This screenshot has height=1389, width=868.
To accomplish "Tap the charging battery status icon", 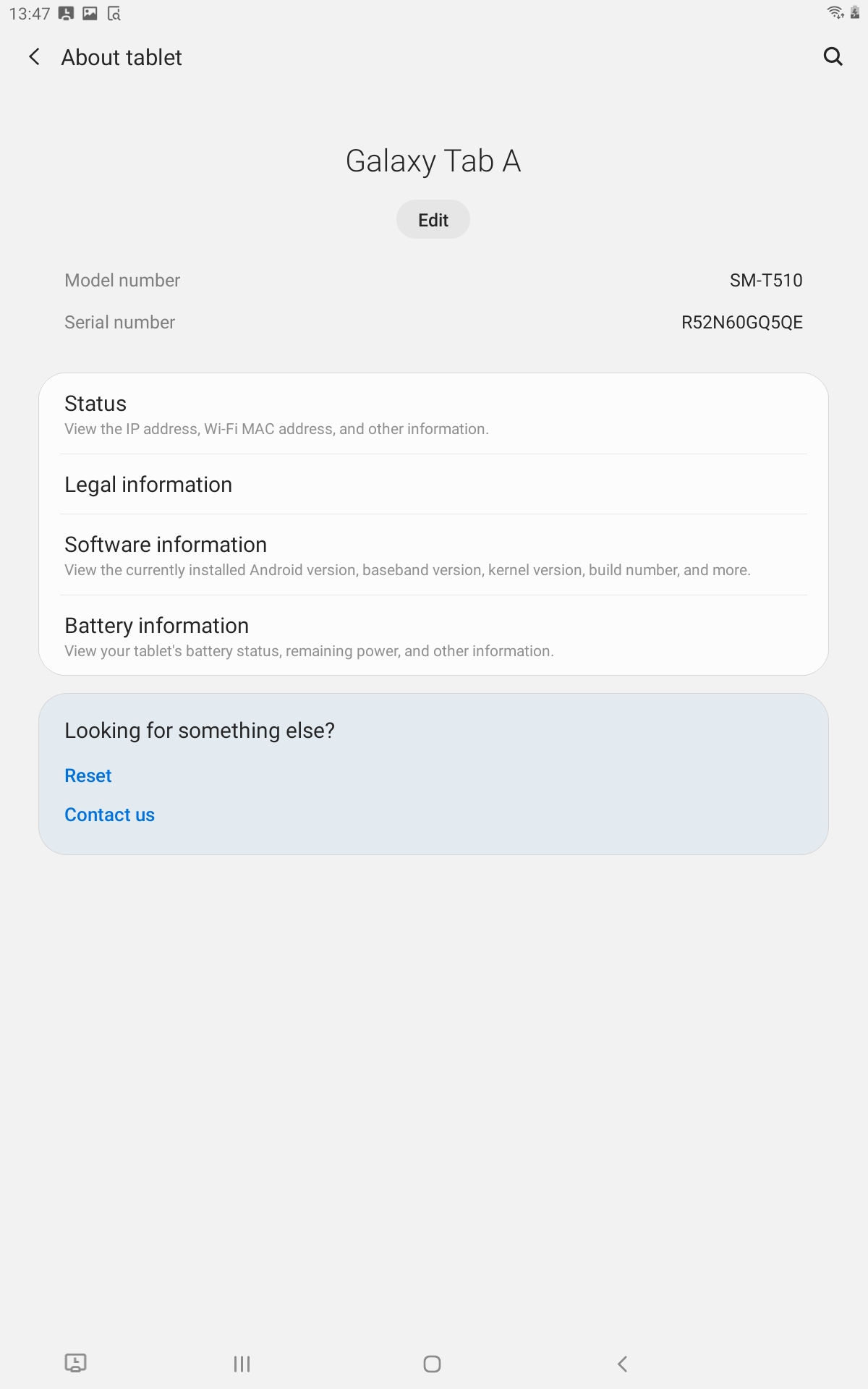I will point(856,12).
